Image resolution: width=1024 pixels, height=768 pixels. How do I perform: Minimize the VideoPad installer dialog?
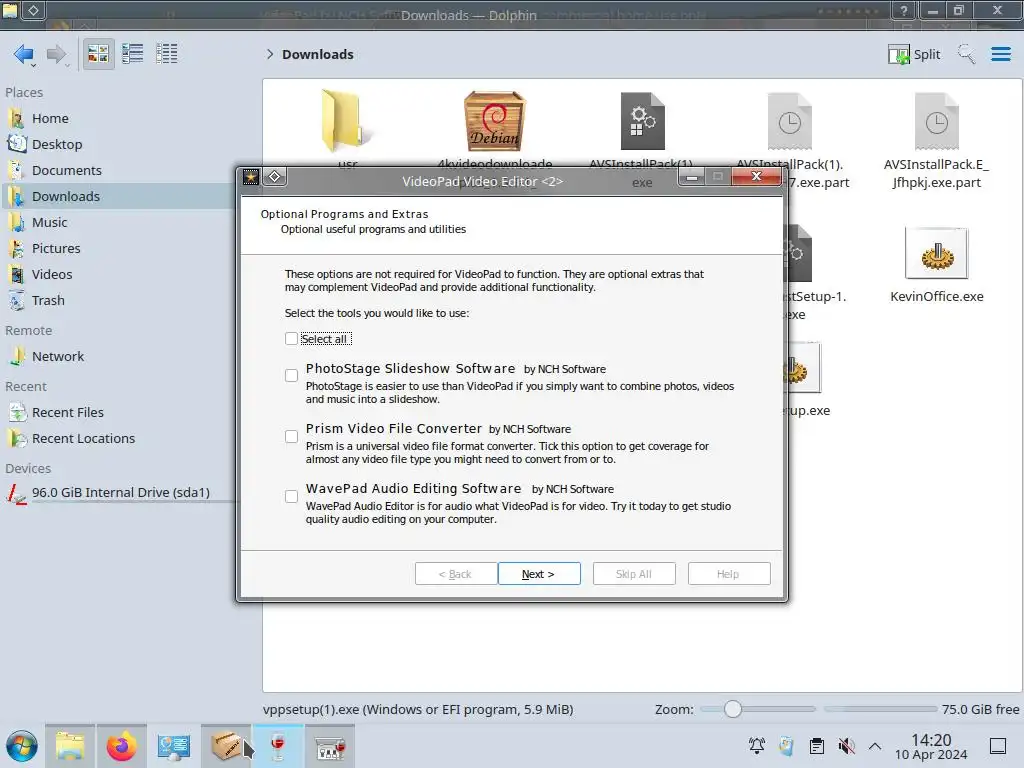tap(692, 176)
